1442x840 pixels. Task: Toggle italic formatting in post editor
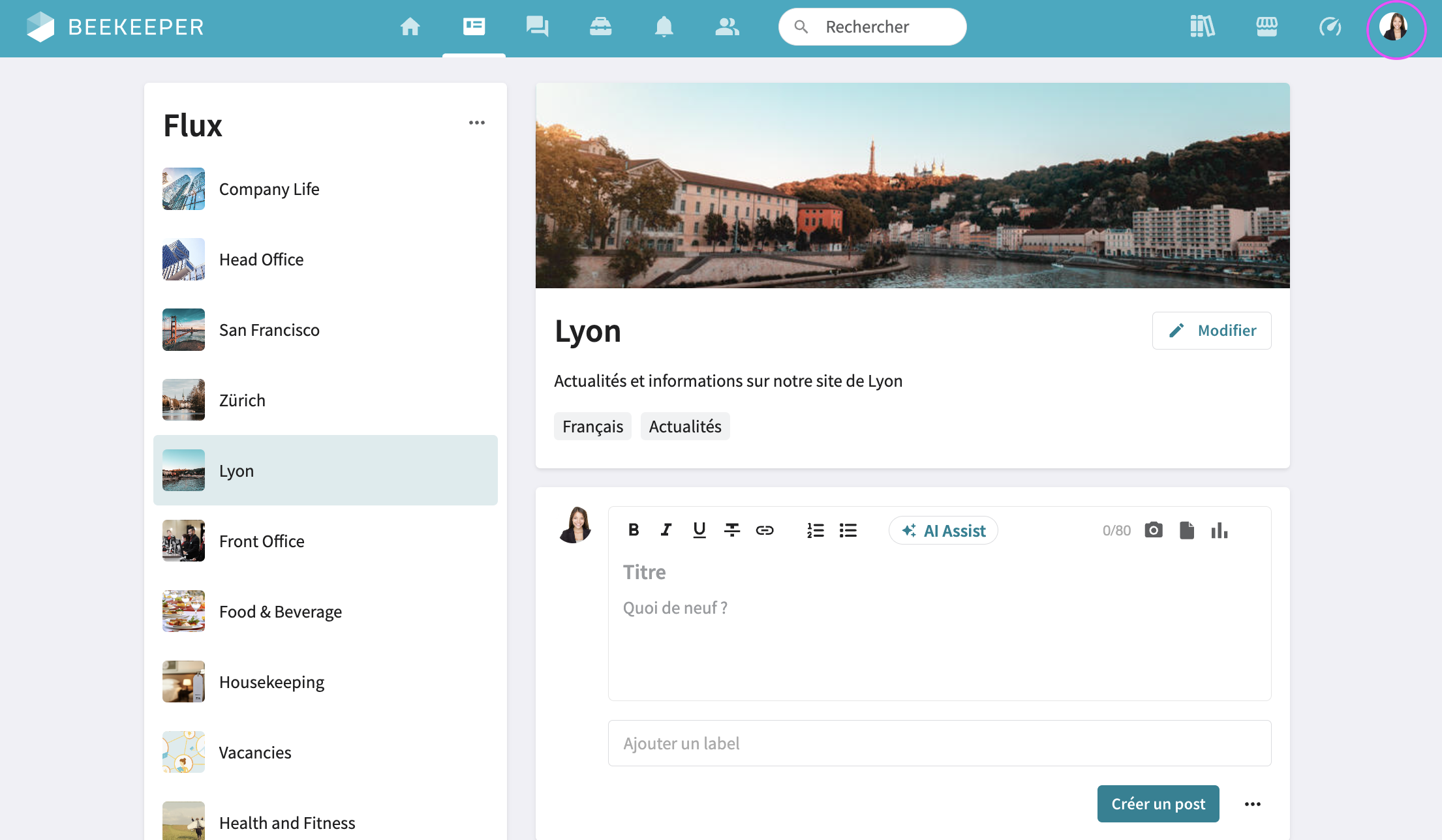click(x=666, y=530)
